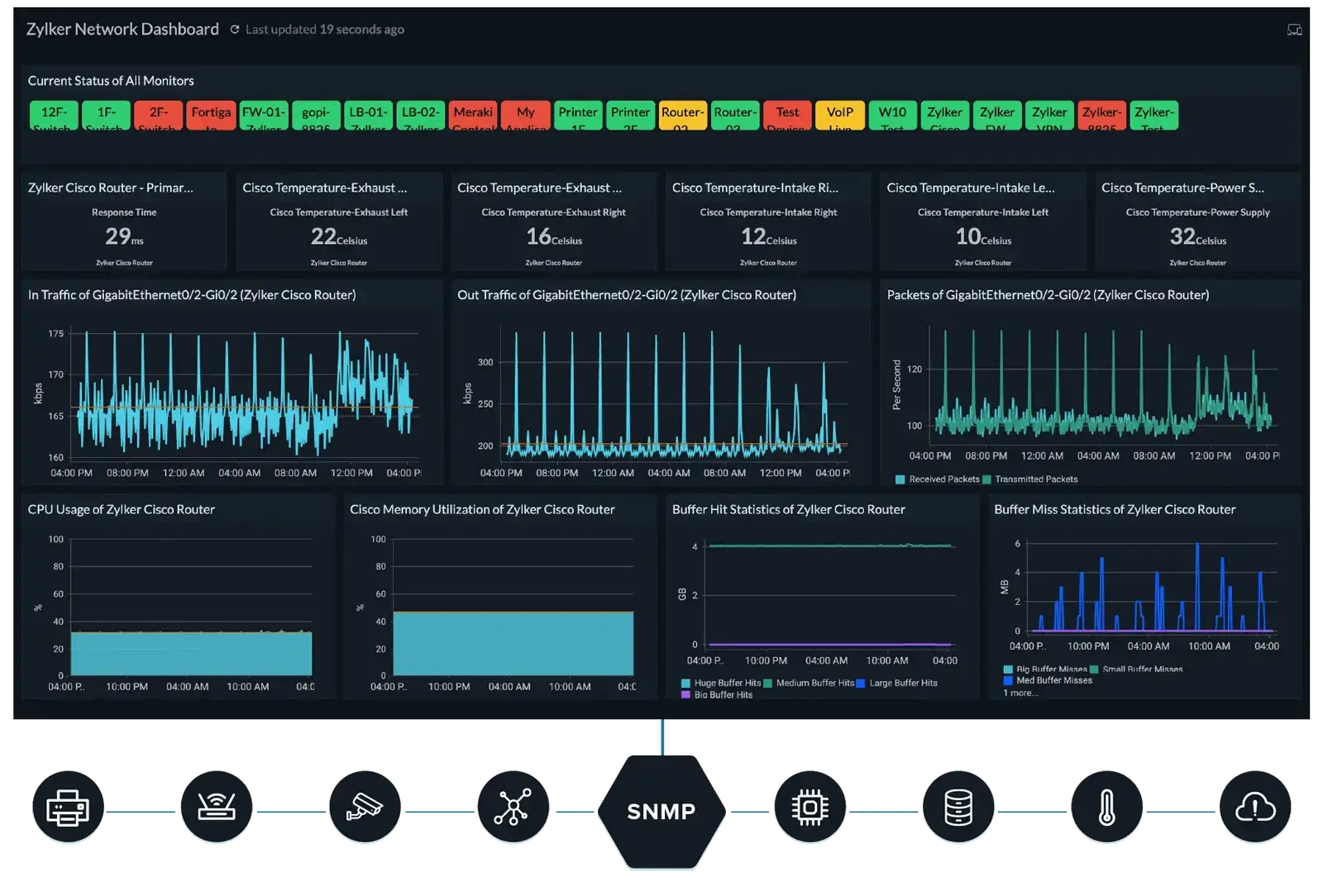Viewport: 1323px width, 896px height.
Task: Open the gopi-8825 monitor tile
Action: pyautogui.click(x=316, y=116)
